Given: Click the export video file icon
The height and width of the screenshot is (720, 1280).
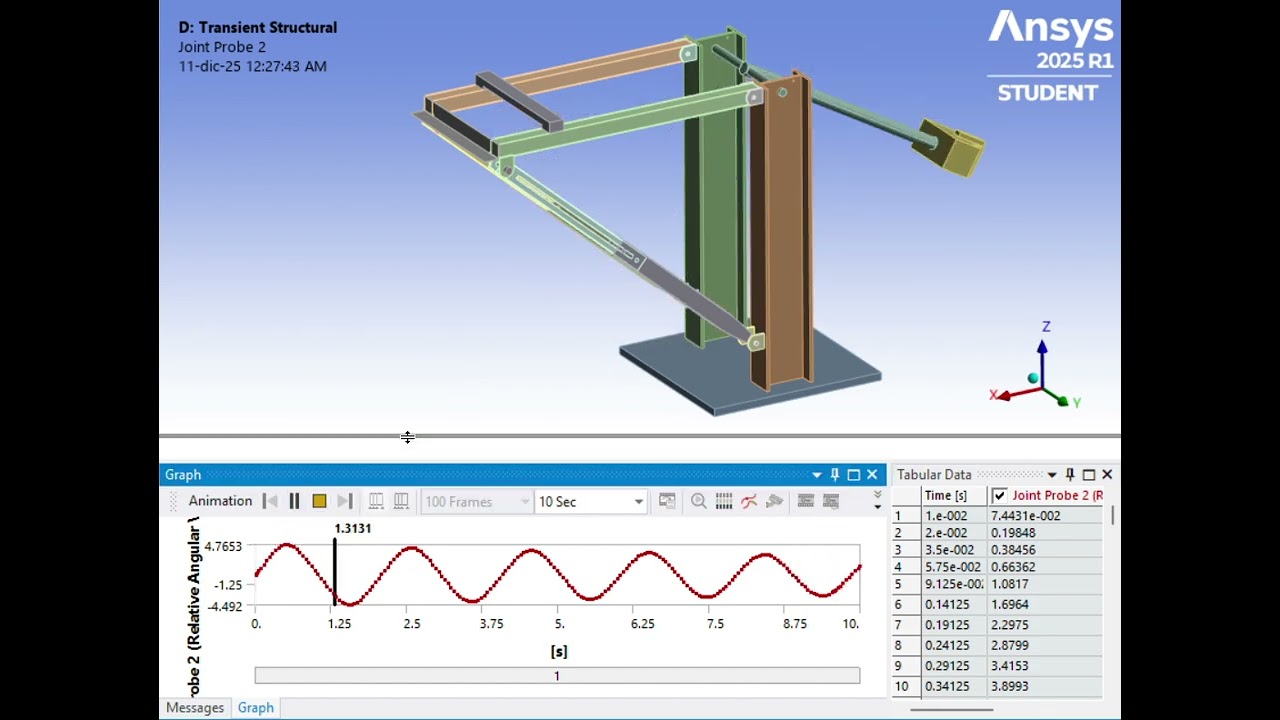Looking at the screenshot, I should pyautogui.click(x=667, y=501).
